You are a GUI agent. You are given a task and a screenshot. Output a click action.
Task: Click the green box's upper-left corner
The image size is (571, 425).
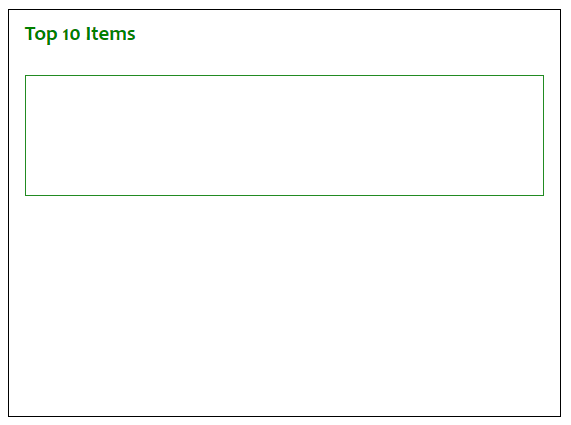click(x=25, y=76)
